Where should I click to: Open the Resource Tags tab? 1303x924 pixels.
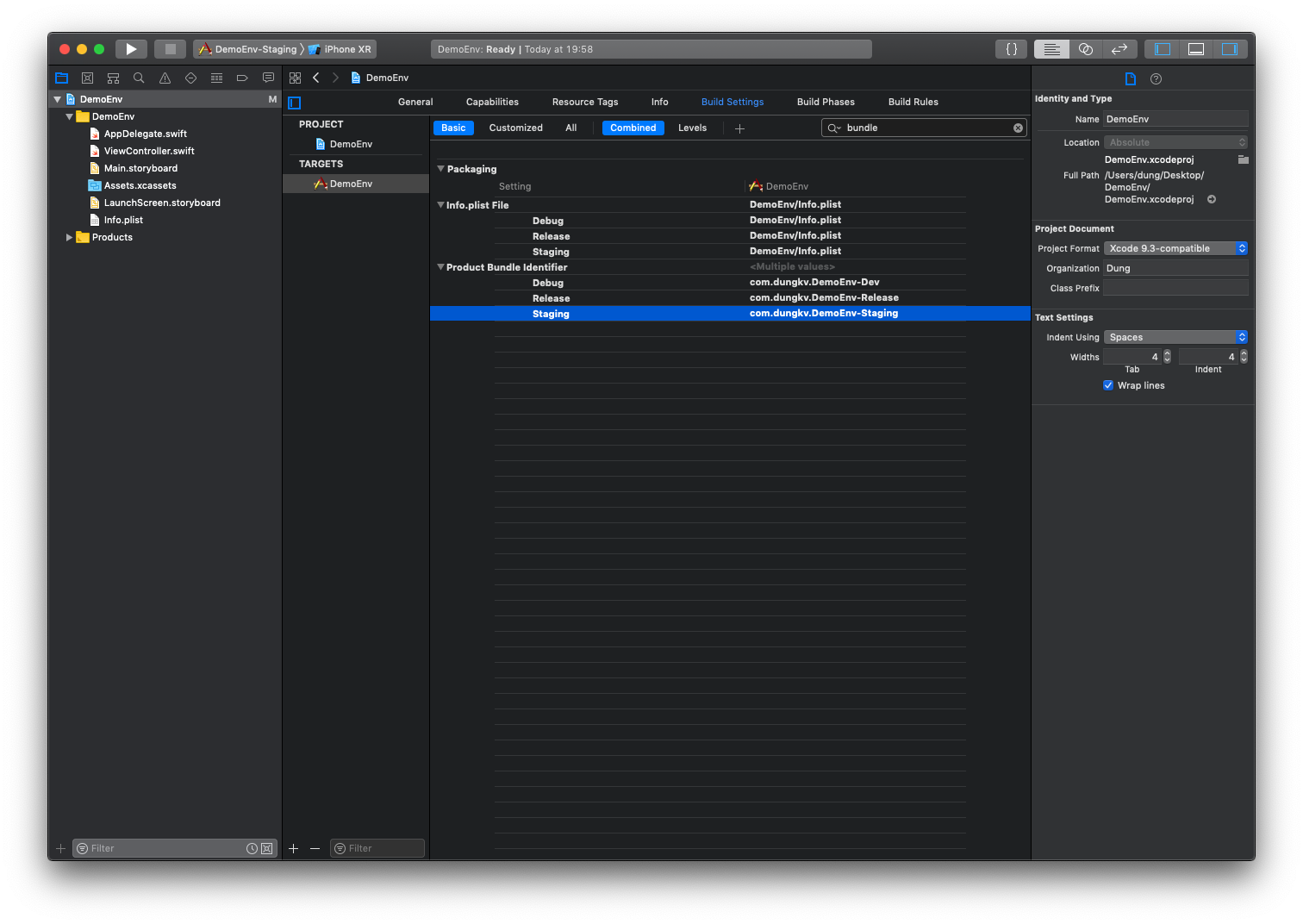(x=585, y=102)
